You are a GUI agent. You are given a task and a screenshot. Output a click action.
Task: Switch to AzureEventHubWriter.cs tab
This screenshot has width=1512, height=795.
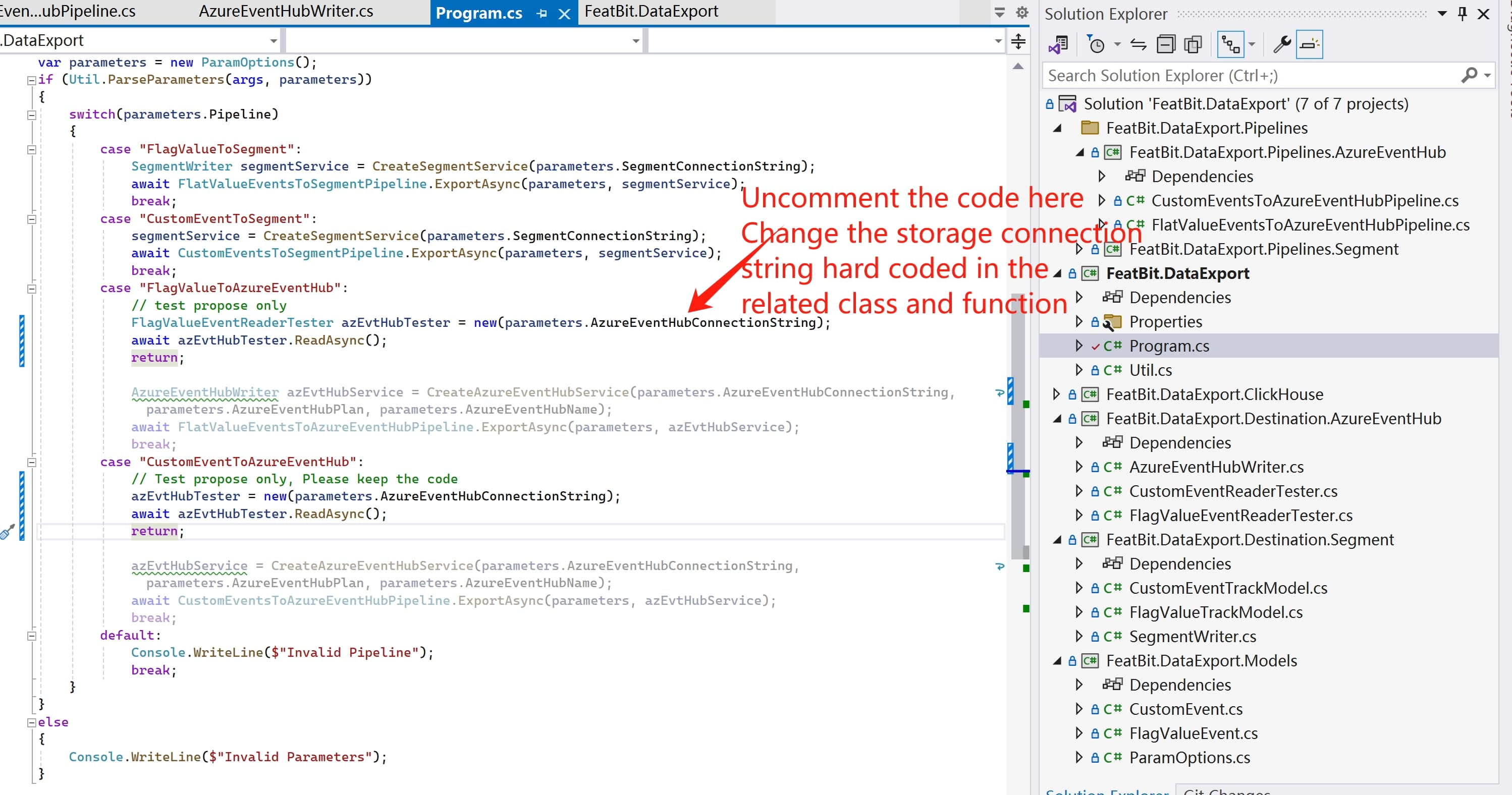286,12
